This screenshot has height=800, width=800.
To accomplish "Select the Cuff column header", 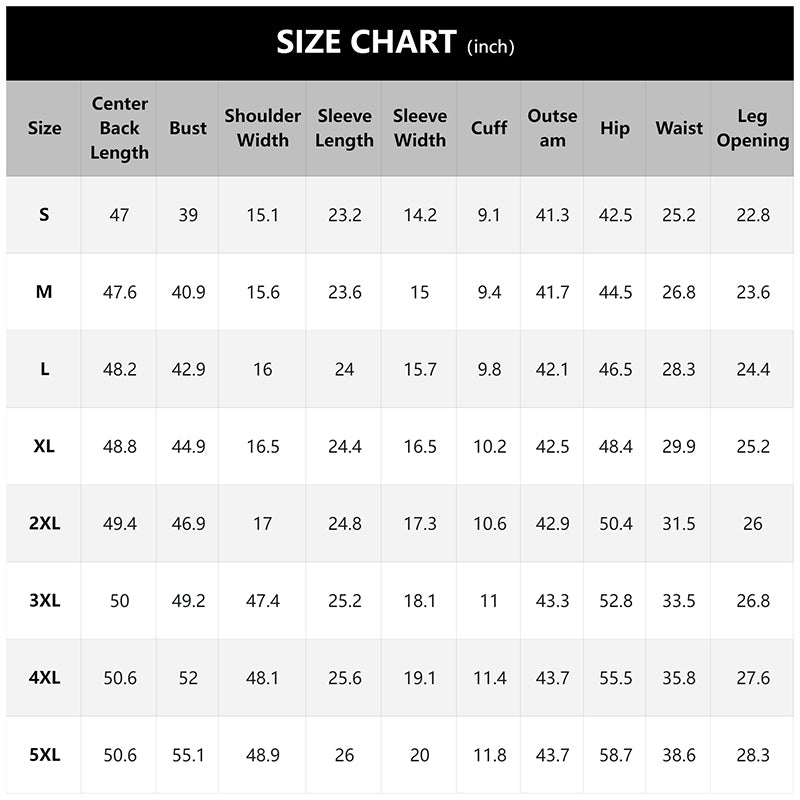I will coord(489,128).
